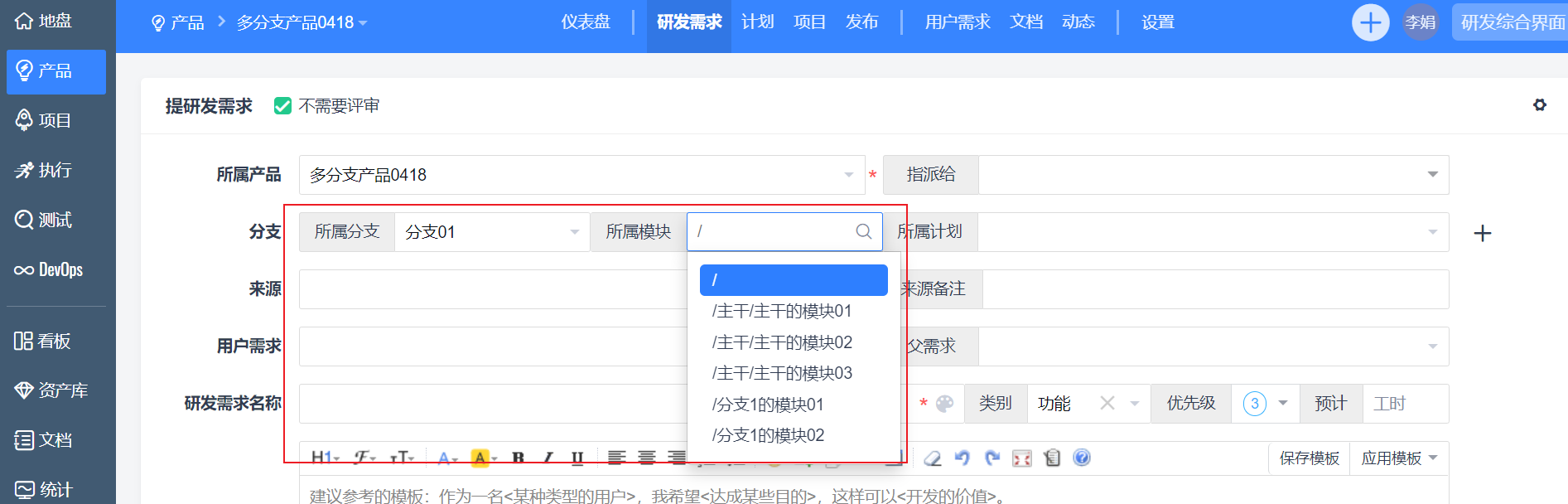The height and width of the screenshot is (504, 1568).
Task: Click the blue plus quick-create button
Action: click(1371, 22)
